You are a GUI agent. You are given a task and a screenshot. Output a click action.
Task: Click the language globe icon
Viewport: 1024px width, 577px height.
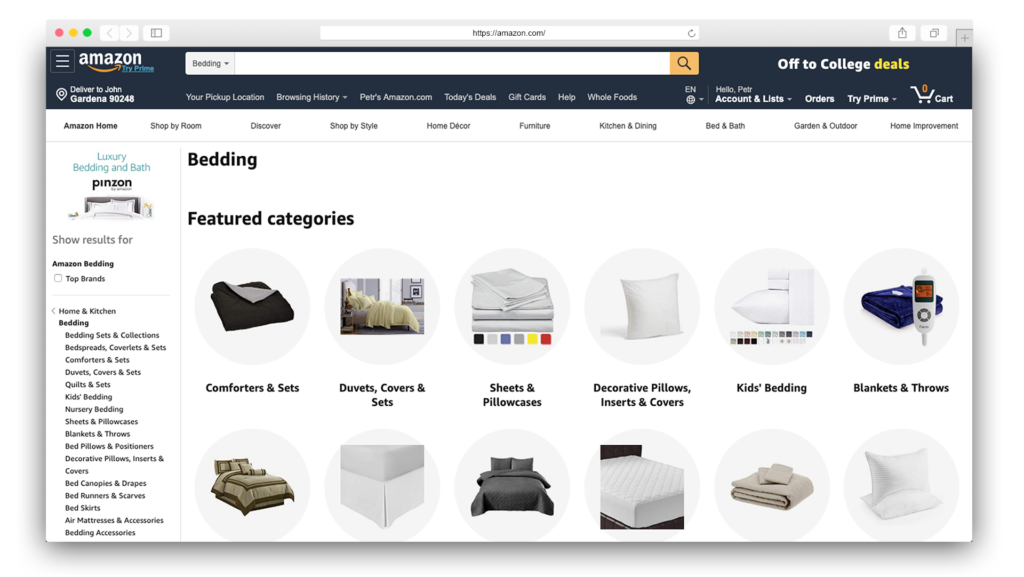click(690, 100)
